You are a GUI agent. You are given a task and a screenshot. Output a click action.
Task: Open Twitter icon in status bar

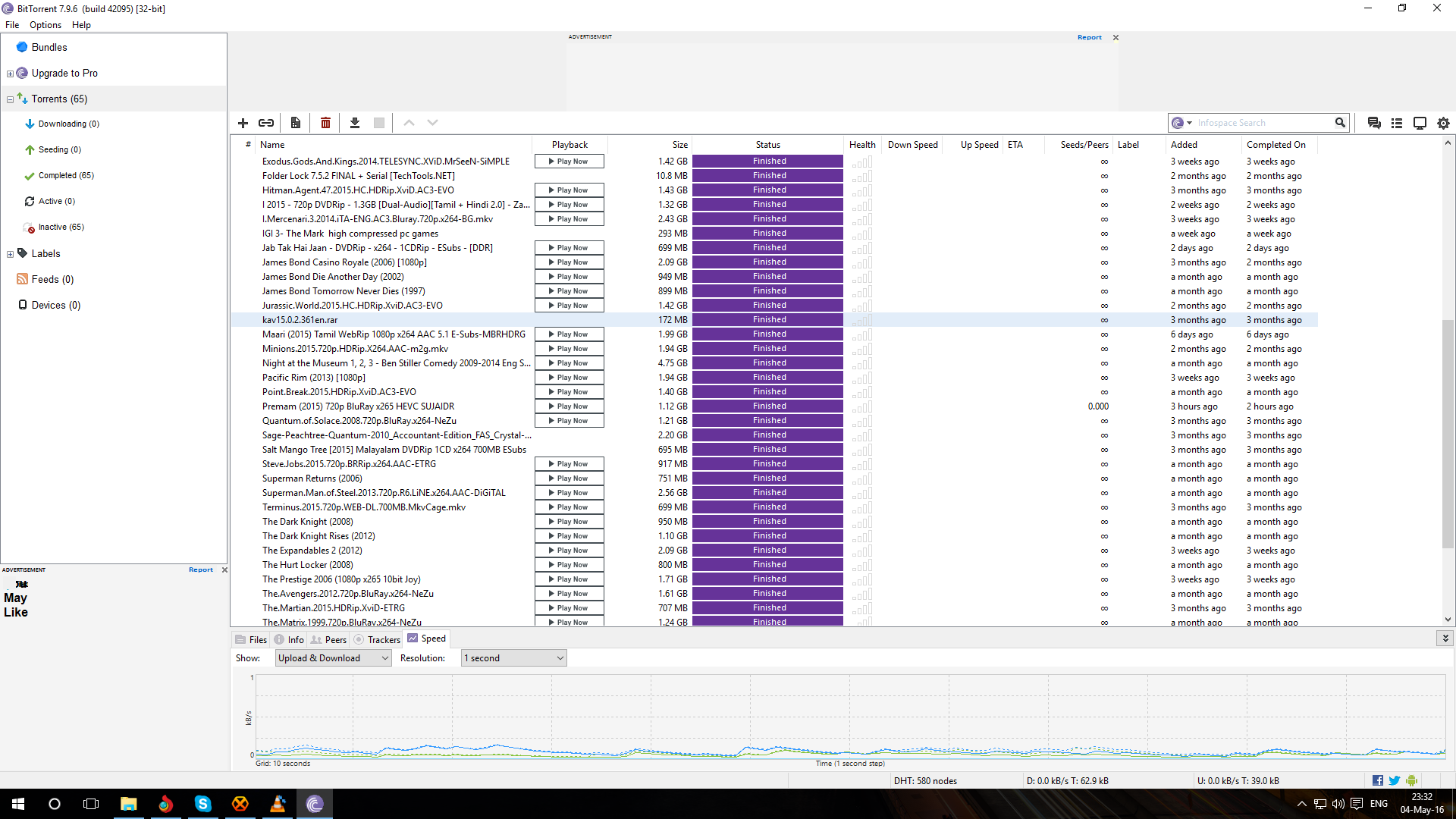[x=1395, y=780]
